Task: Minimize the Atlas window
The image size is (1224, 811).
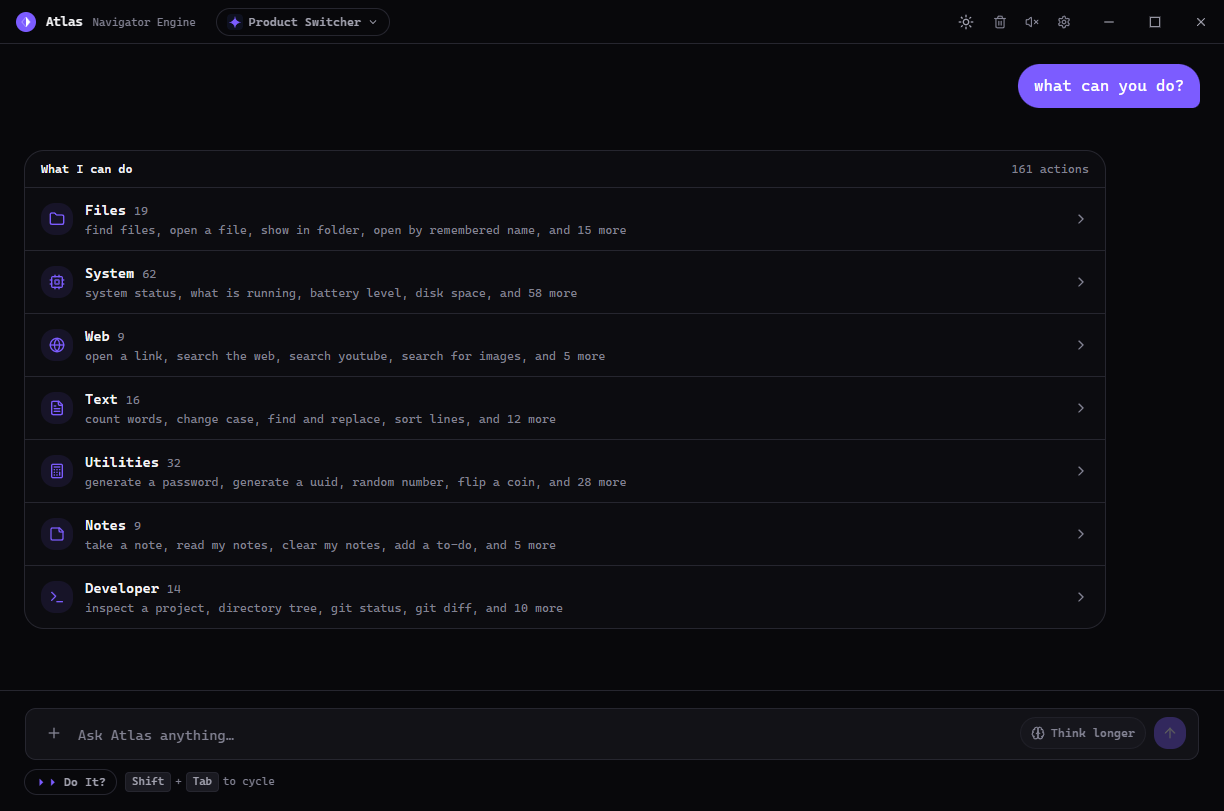Action: 1109,22
